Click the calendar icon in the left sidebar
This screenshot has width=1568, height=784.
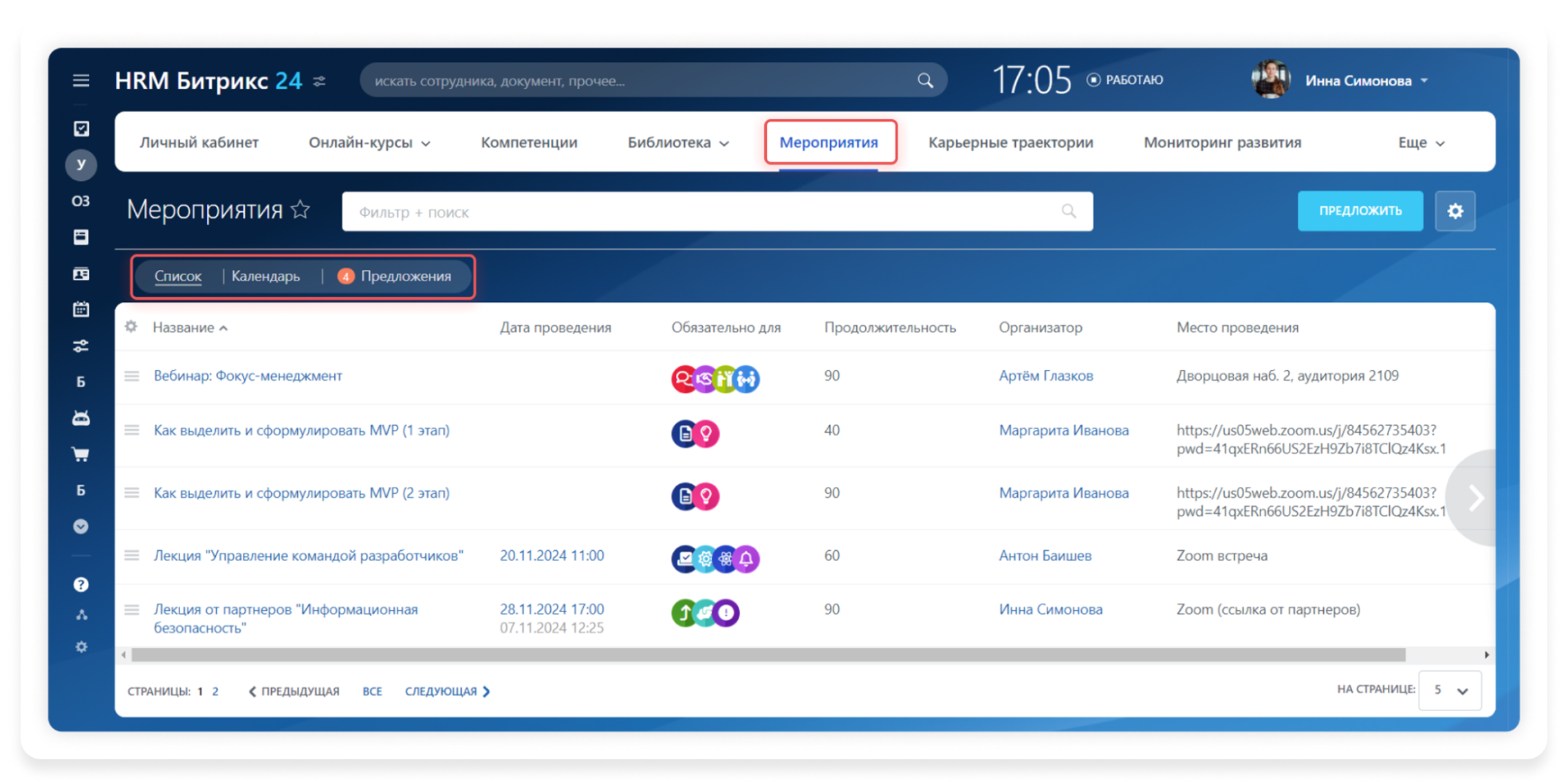(81, 309)
